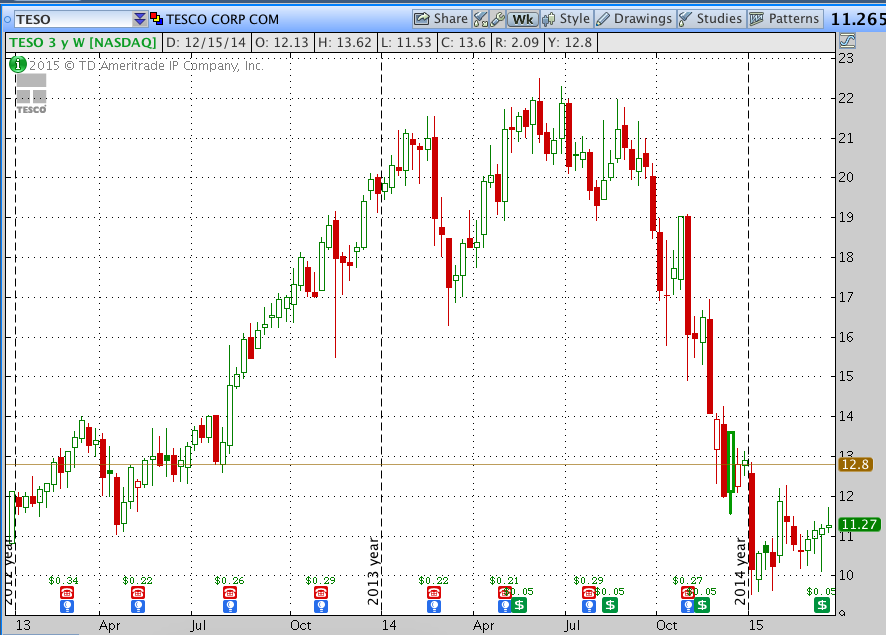Click the orange 12.8 price level label

tap(855, 464)
